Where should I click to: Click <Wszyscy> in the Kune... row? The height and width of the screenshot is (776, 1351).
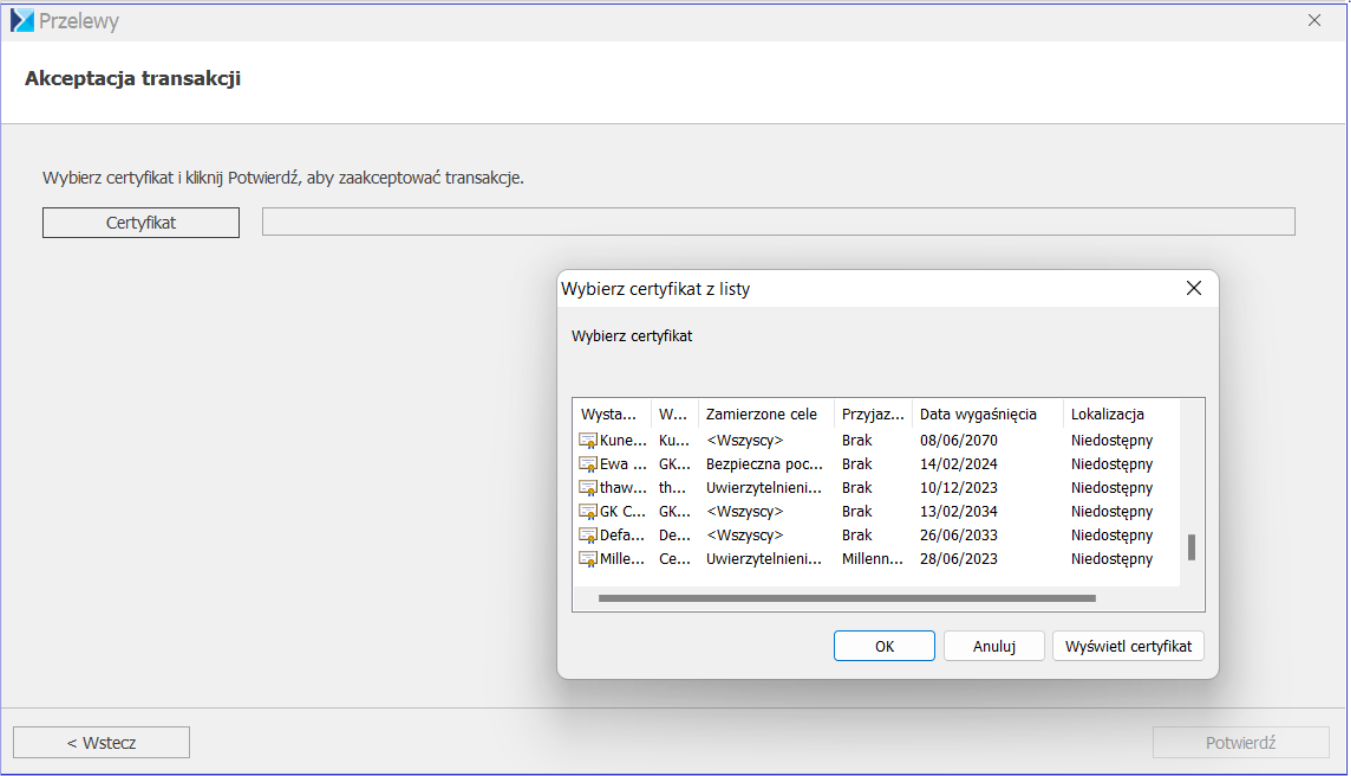point(744,441)
